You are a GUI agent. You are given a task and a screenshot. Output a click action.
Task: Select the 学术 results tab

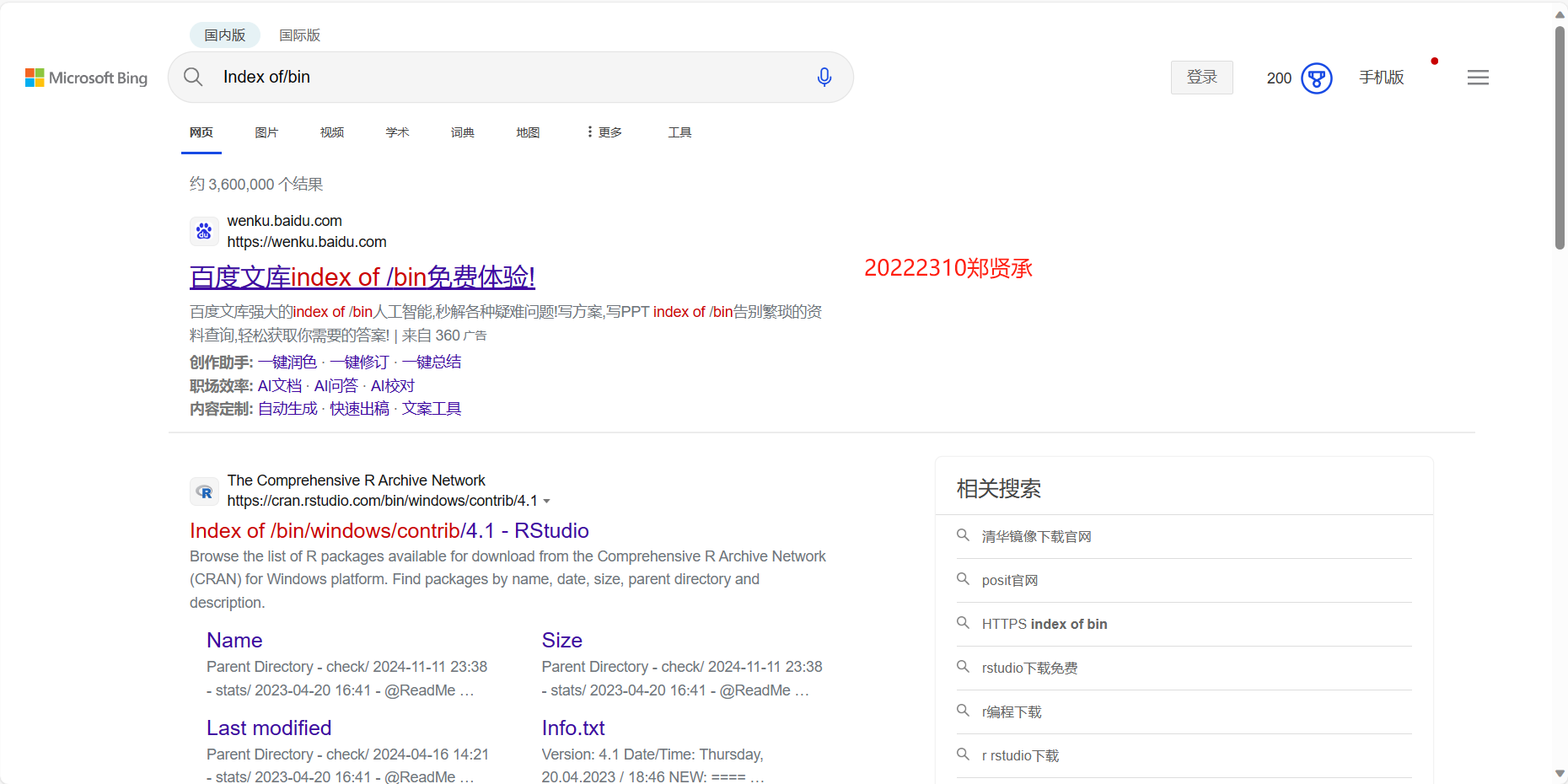(398, 132)
